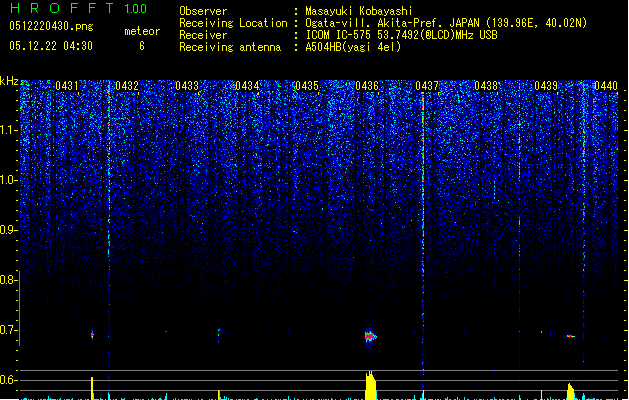629x400 pixels.
Task: Click the Ogata-vill. Akita-Pref. JAPAN location text
Action: [446, 23]
